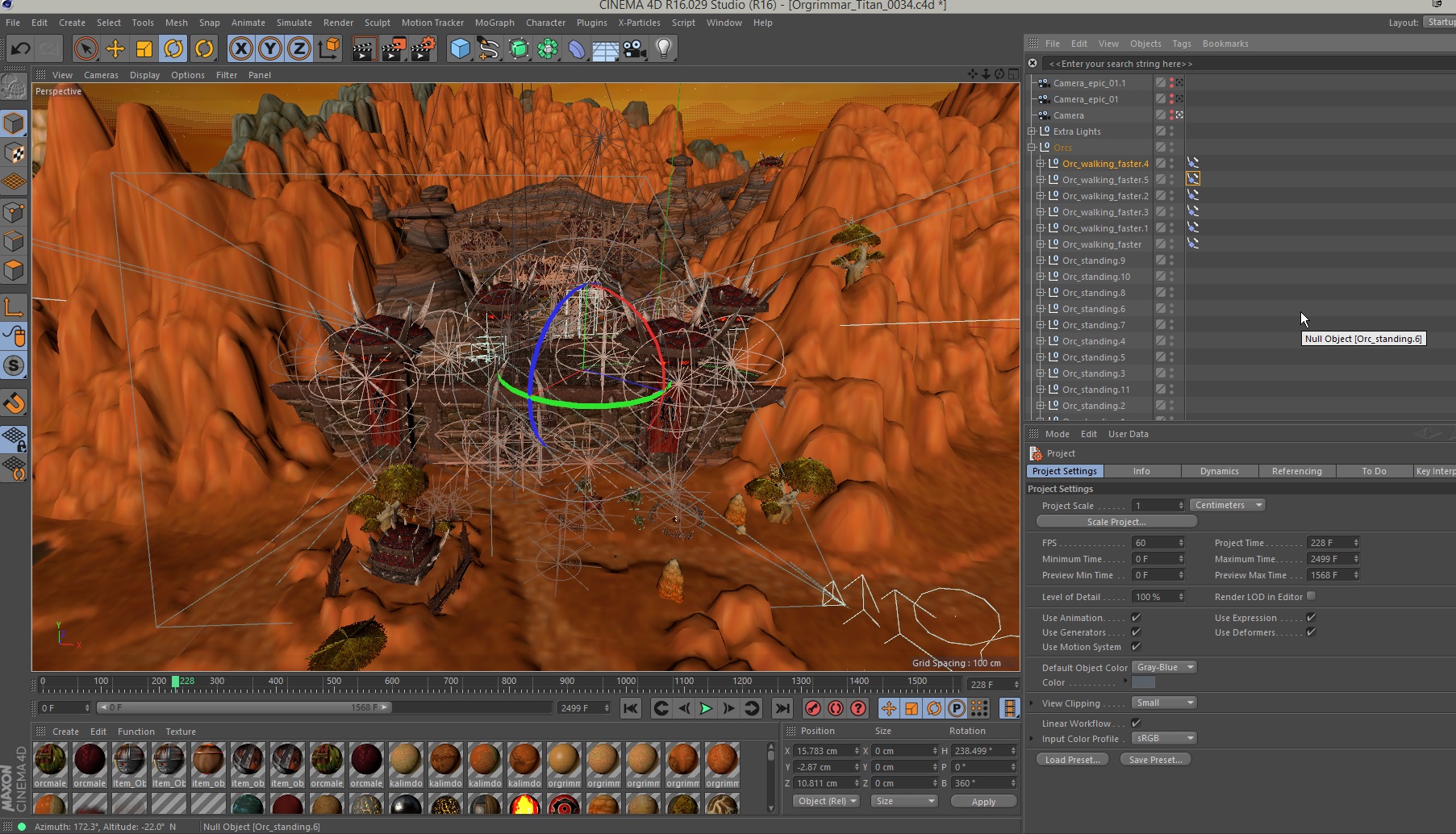Select the Live Selection tool
Image resolution: width=1456 pixels, height=834 pixels.
[x=86, y=49]
